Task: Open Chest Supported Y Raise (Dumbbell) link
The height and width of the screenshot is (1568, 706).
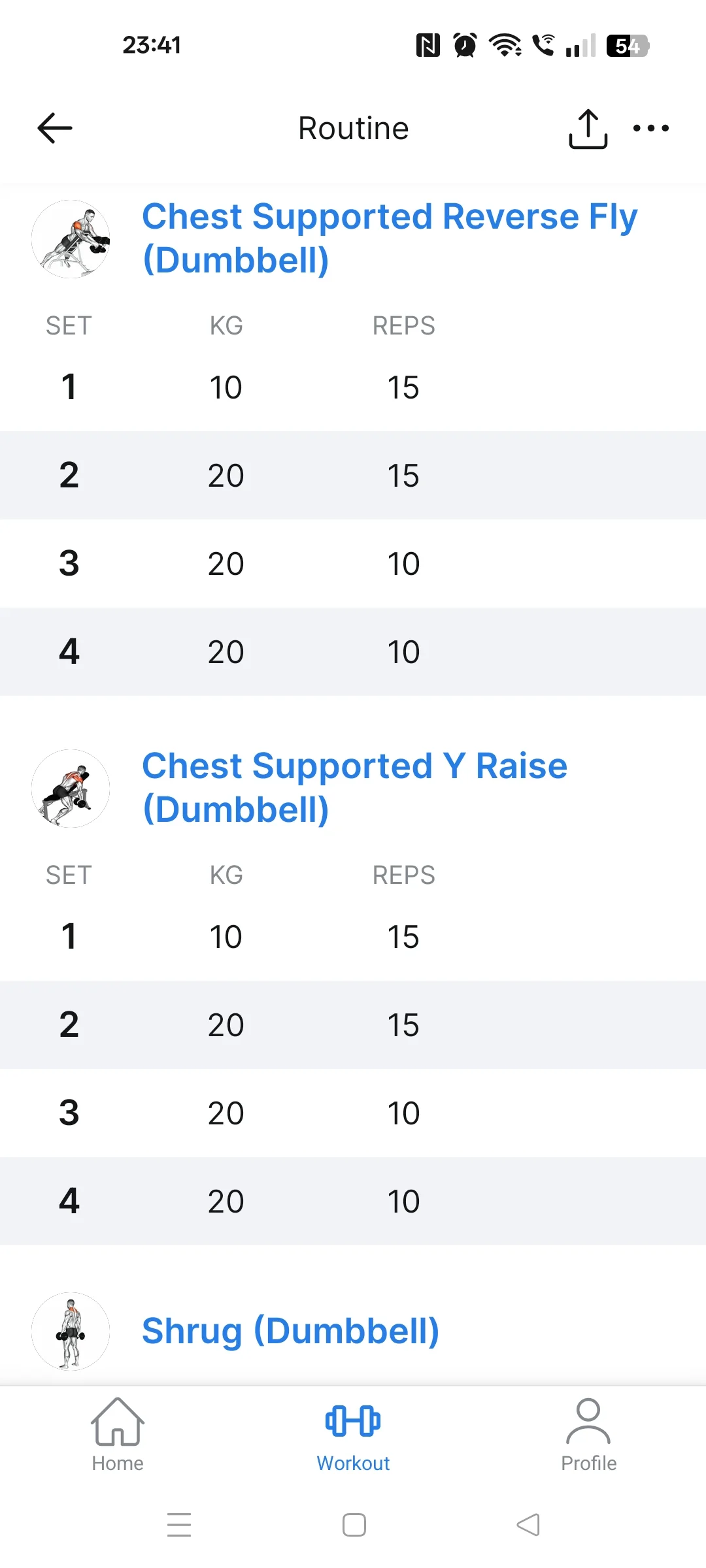Action: (x=354, y=787)
